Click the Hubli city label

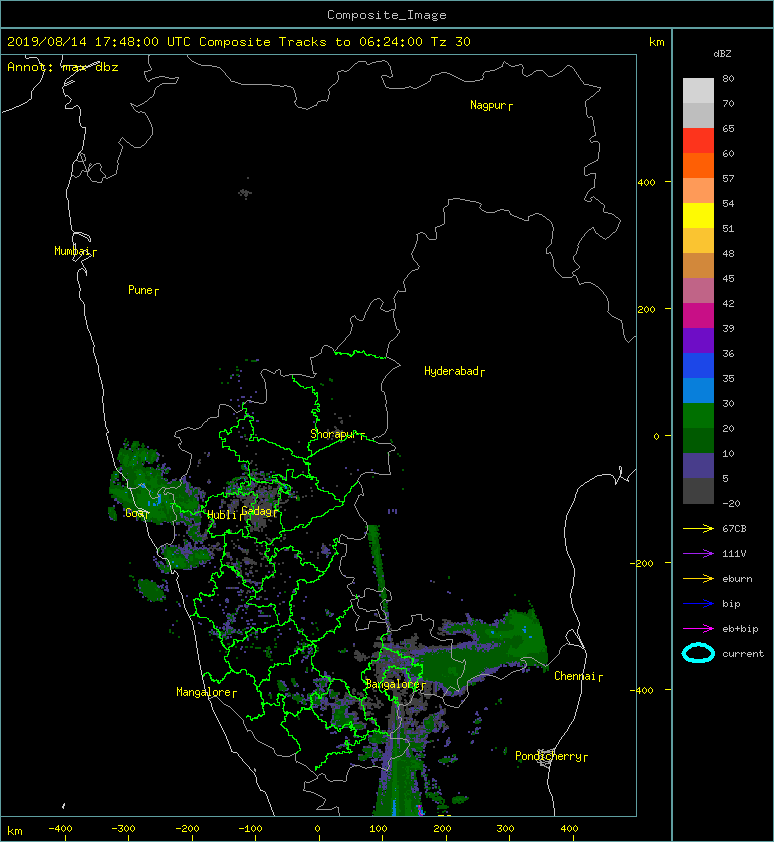point(222,515)
